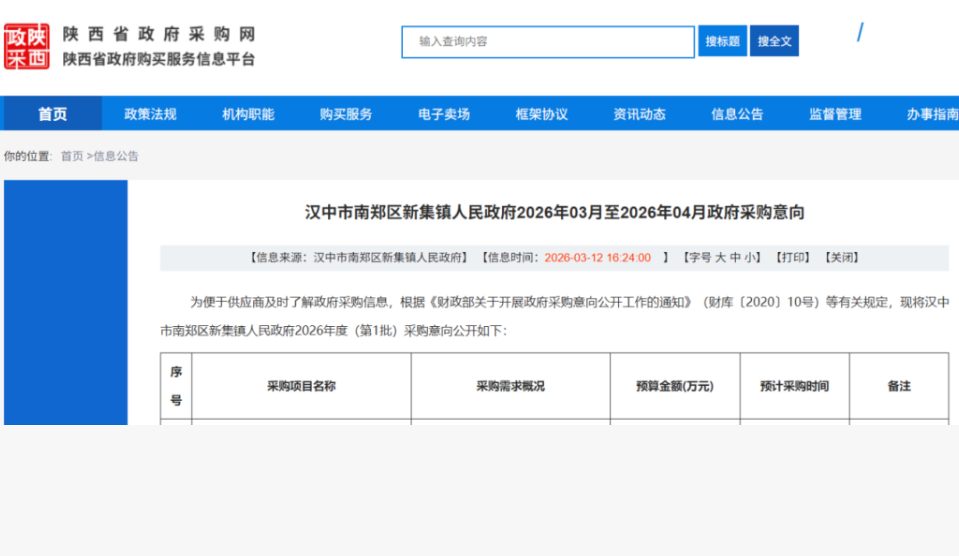Click the 打印 print link

[794, 257]
